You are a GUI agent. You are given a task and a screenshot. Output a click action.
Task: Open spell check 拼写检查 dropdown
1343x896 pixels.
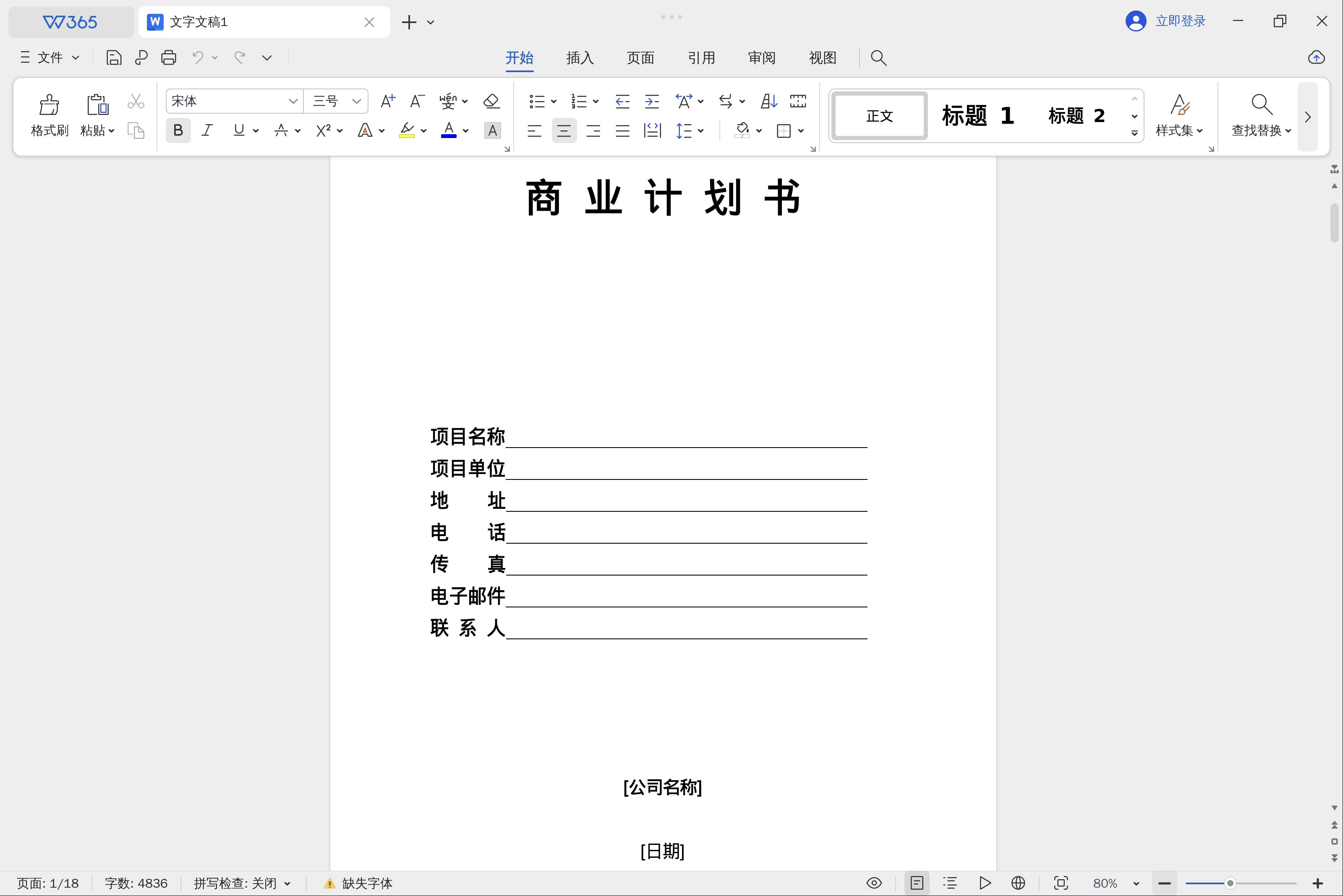tap(287, 883)
